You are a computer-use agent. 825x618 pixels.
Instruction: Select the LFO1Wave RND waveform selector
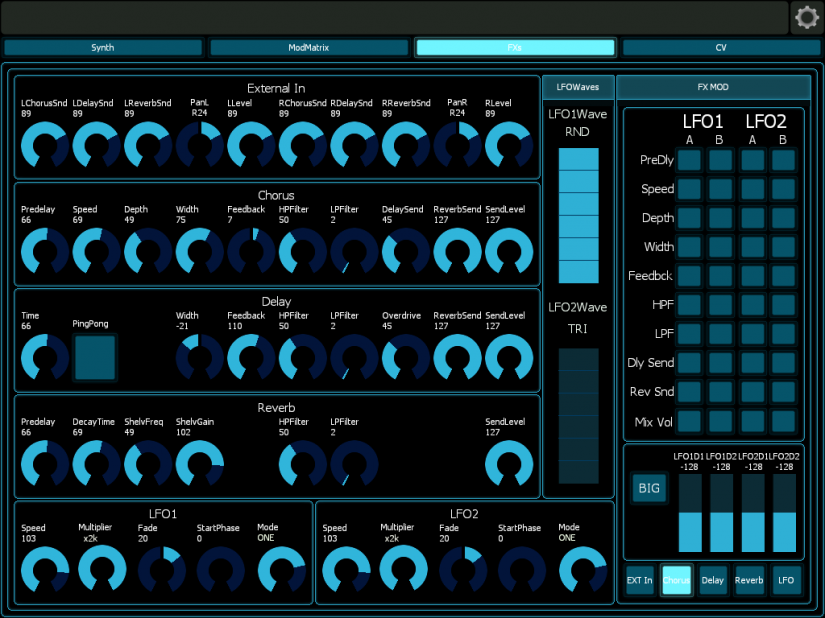pyautogui.click(x=578, y=215)
